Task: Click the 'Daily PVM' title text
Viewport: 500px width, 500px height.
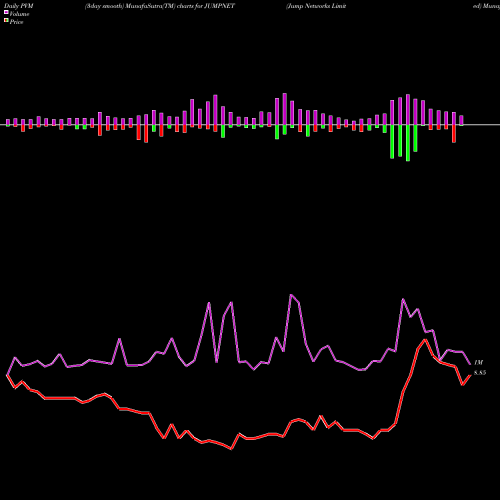Action: (19, 6)
